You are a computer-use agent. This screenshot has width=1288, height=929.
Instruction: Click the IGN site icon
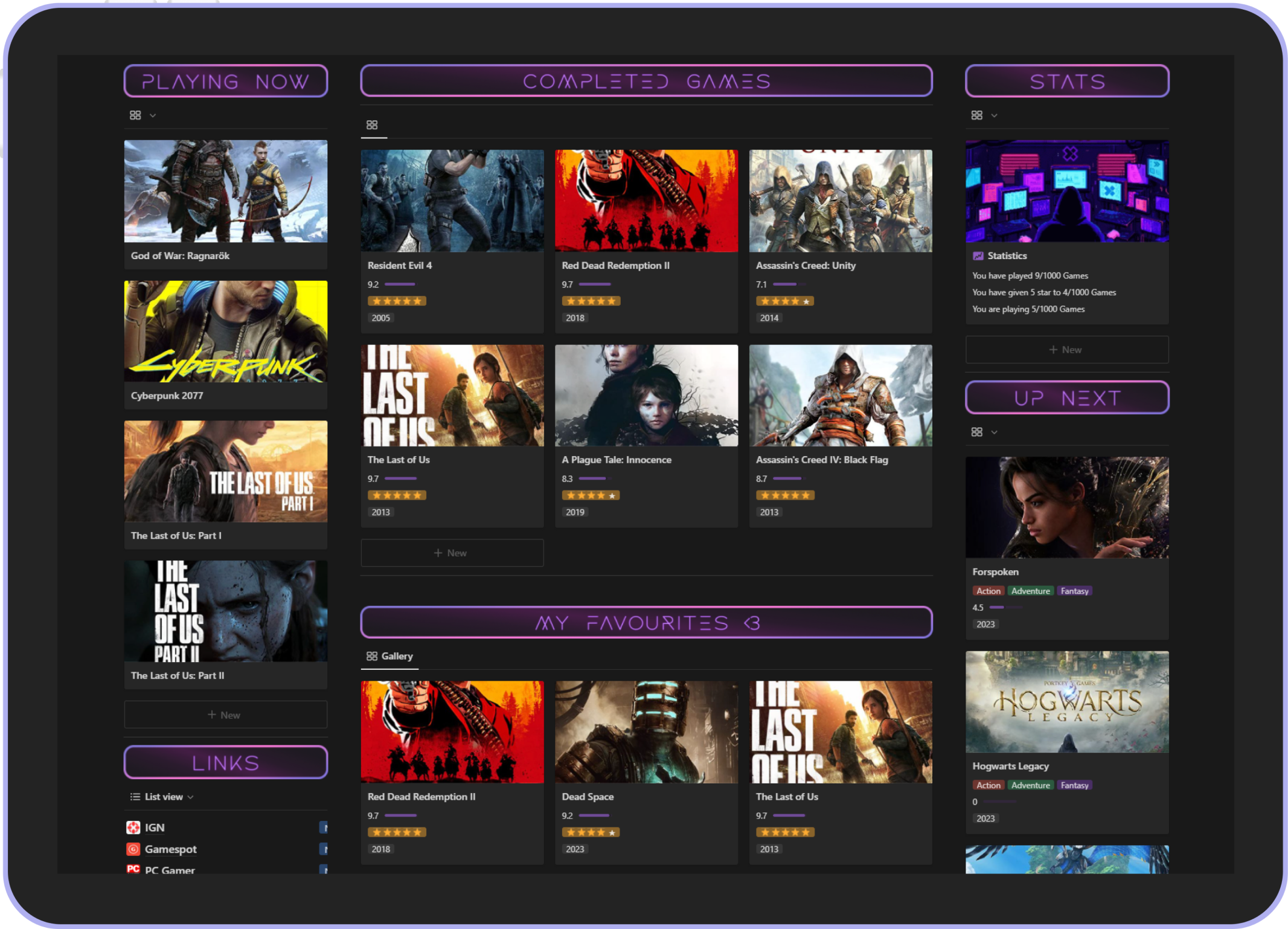[x=133, y=827]
